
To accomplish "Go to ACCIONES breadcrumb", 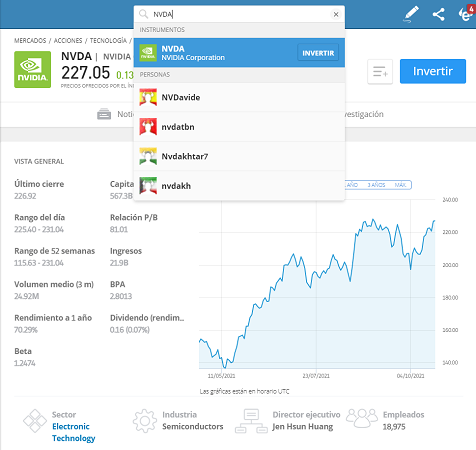I will pyautogui.click(x=68, y=40).
